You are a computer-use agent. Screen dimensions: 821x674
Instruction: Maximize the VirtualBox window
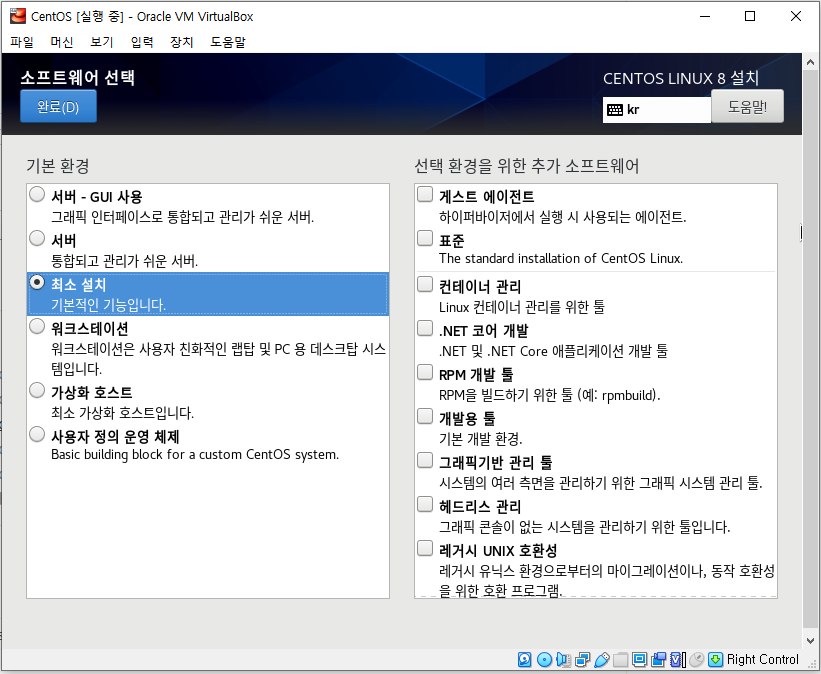750,16
